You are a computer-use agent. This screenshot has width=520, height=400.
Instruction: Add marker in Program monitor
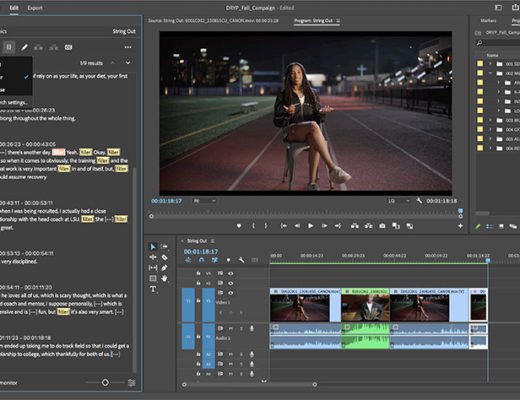239,226
